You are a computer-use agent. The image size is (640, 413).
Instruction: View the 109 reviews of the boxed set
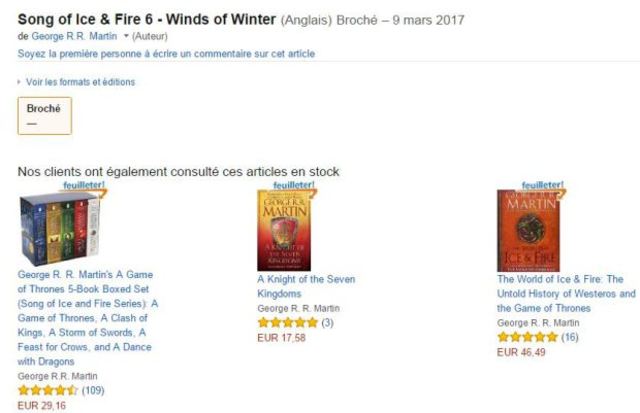point(93,391)
